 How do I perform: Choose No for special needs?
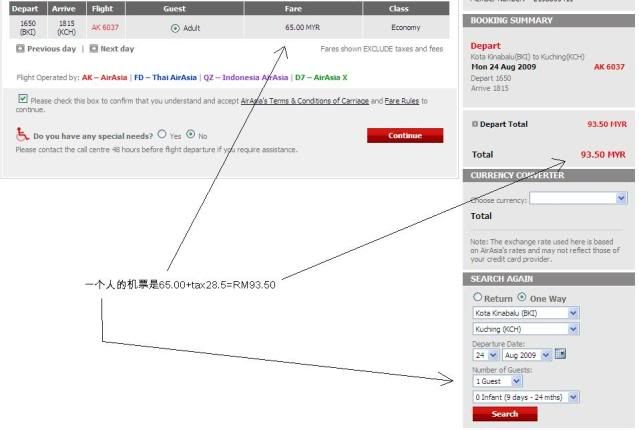click(x=190, y=134)
